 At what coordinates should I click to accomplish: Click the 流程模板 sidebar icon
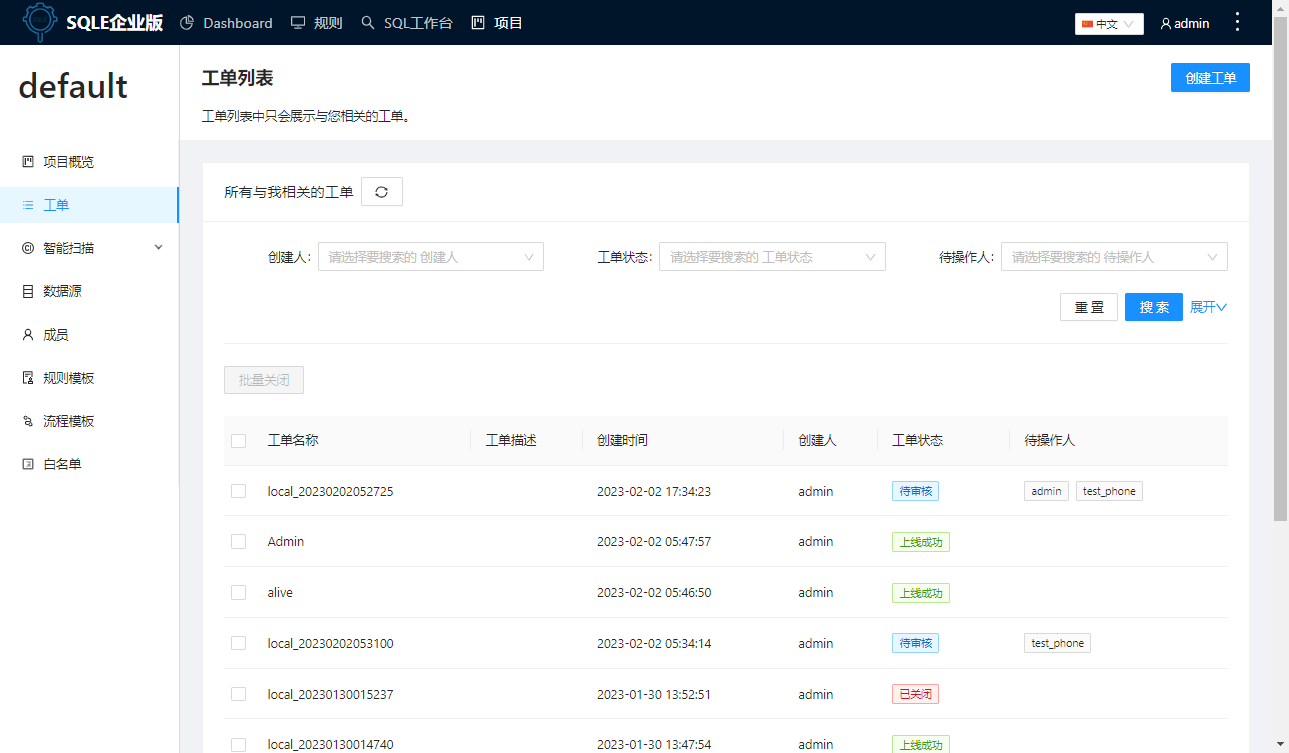point(28,422)
